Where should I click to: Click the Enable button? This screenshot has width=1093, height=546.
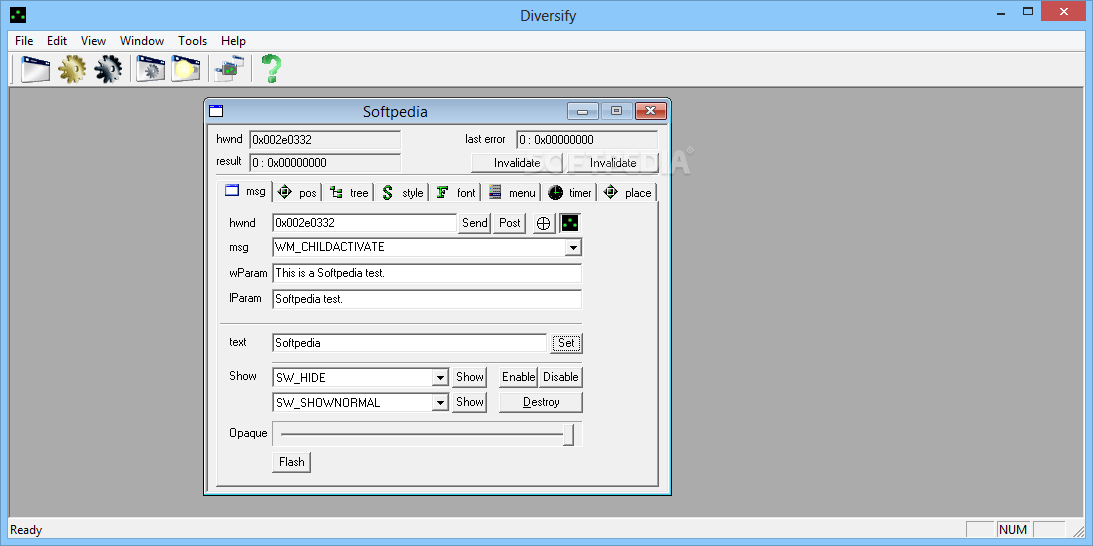(x=519, y=377)
